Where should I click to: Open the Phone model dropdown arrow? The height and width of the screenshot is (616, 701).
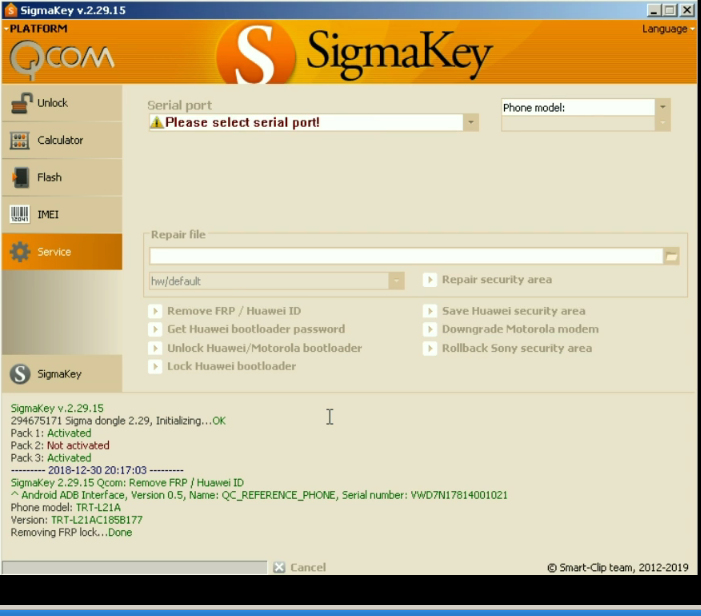coord(663,107)
